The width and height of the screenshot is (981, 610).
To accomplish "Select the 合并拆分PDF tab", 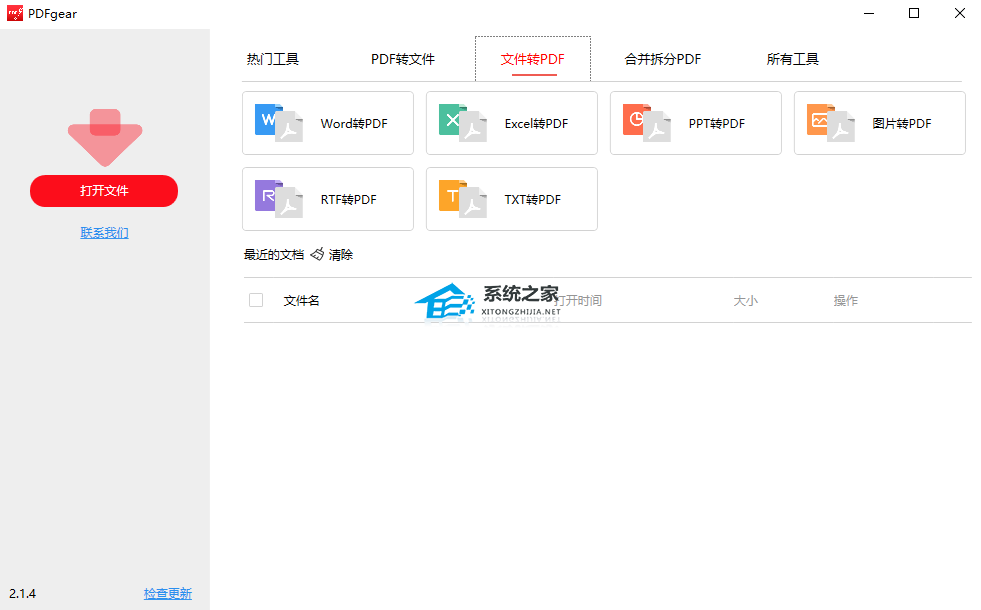I will coord(662,59).
